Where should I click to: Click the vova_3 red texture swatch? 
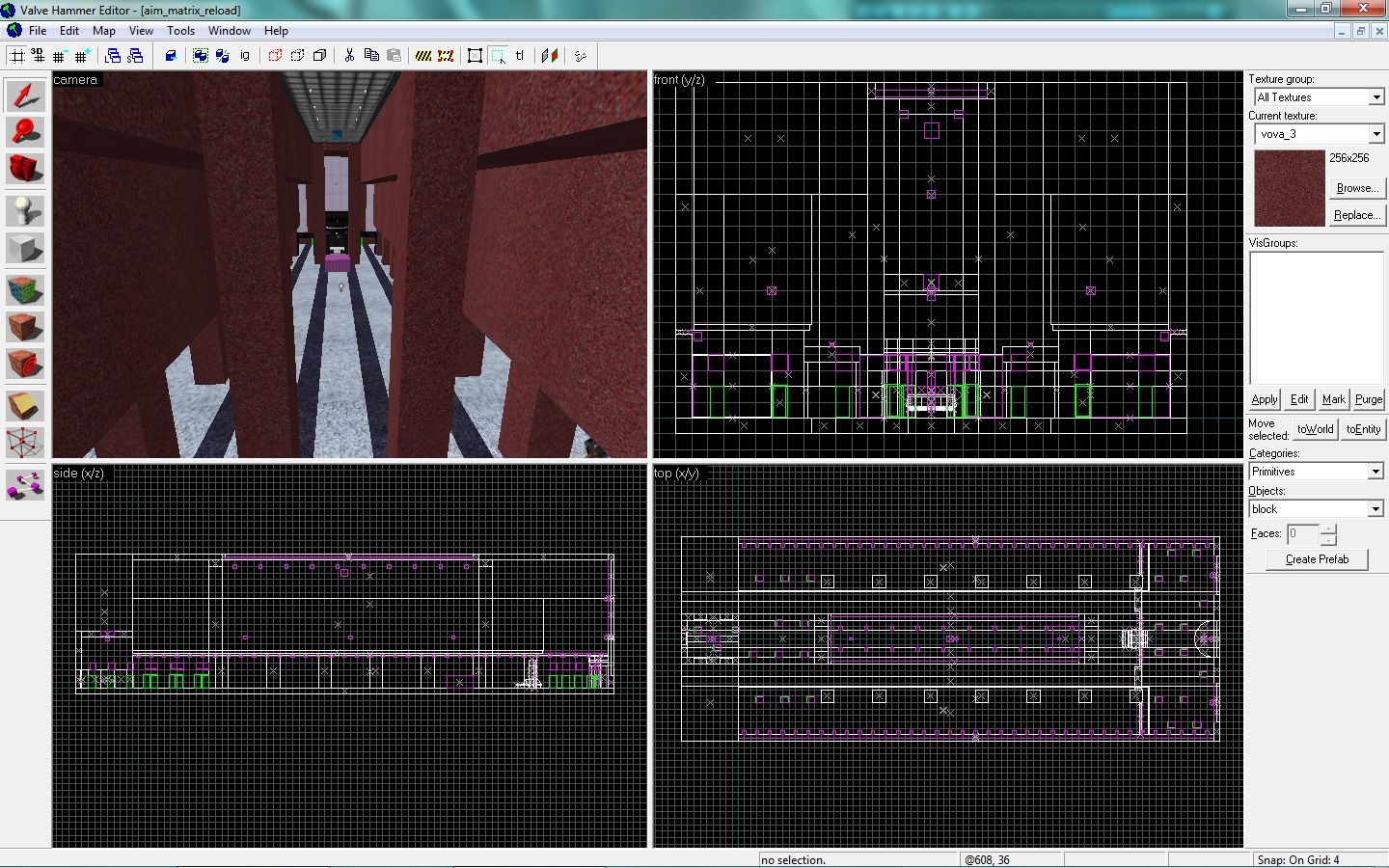[x=1289, y=188]
